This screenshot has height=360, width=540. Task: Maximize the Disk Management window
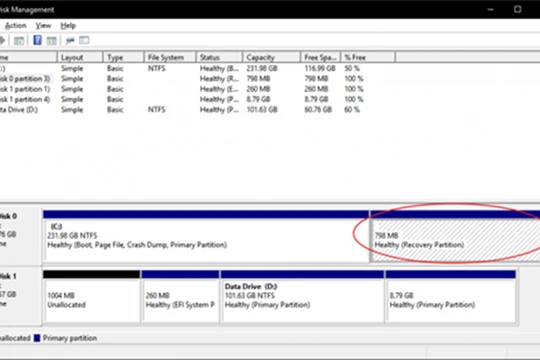point(517,9)
